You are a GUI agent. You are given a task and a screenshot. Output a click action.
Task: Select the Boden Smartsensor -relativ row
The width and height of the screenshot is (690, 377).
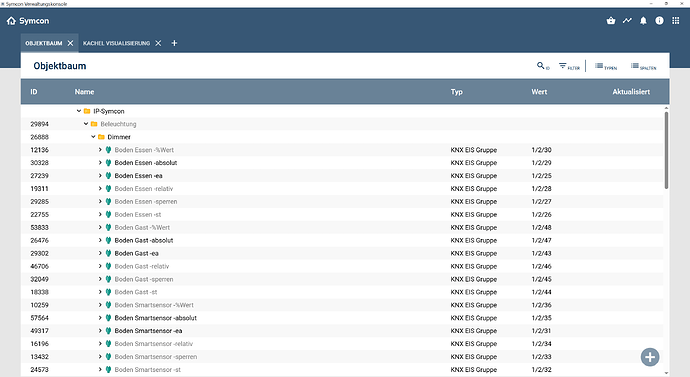tap(342, 344)
